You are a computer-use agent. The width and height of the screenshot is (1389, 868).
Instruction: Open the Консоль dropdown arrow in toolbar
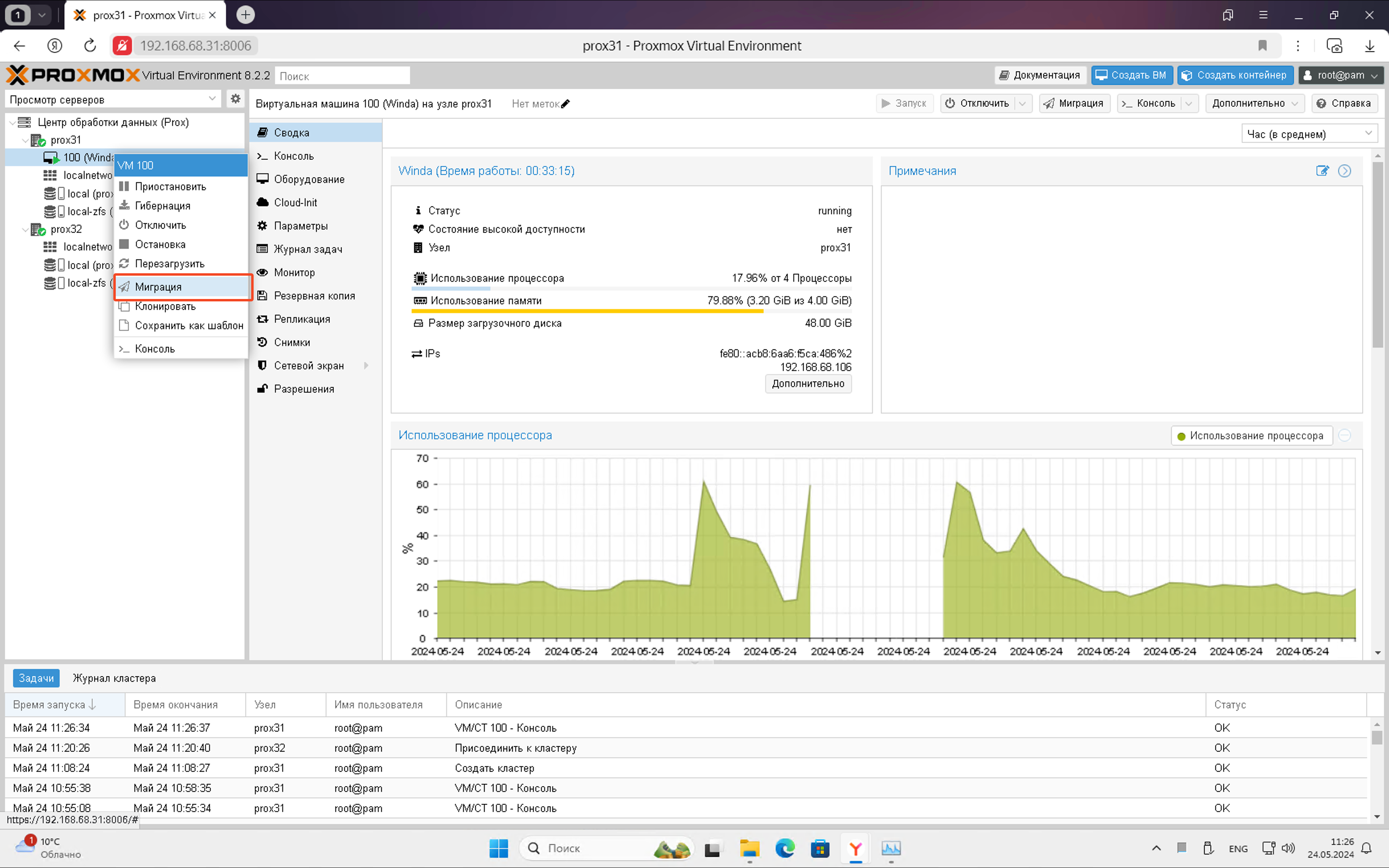[1189, 103]
